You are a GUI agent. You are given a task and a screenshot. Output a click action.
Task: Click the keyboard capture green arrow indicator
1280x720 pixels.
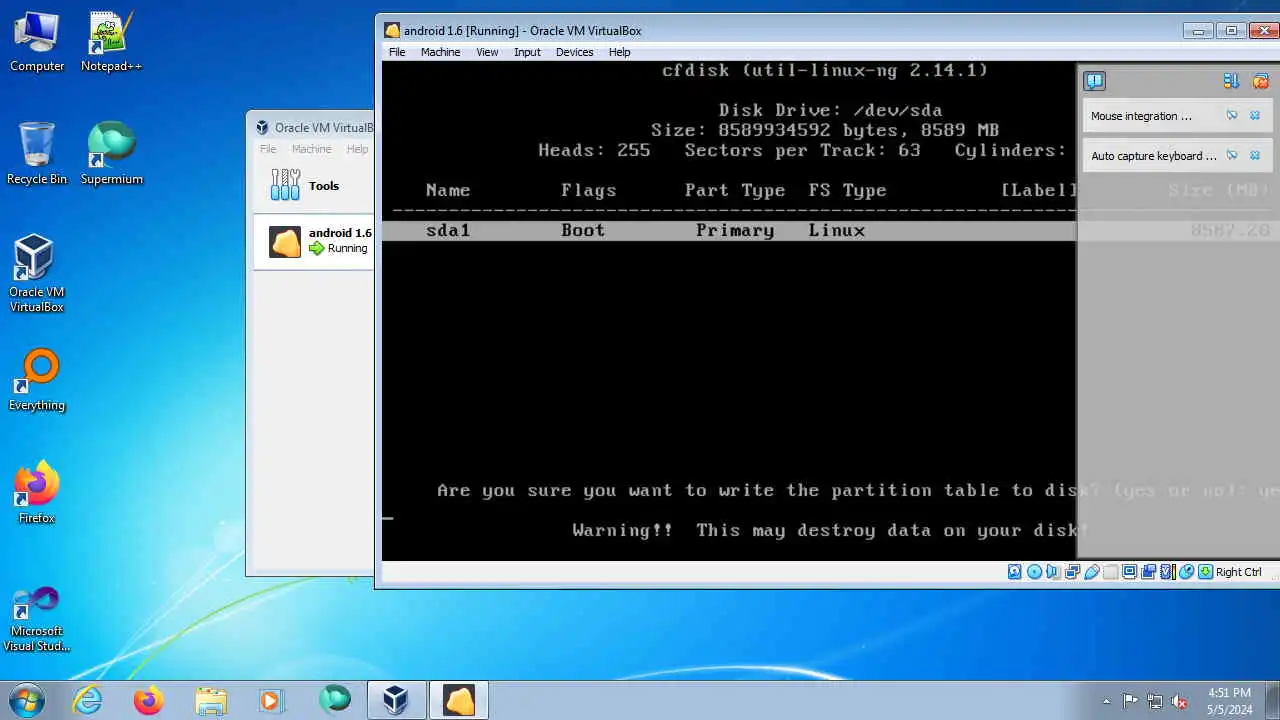[x=1205, y=572]
